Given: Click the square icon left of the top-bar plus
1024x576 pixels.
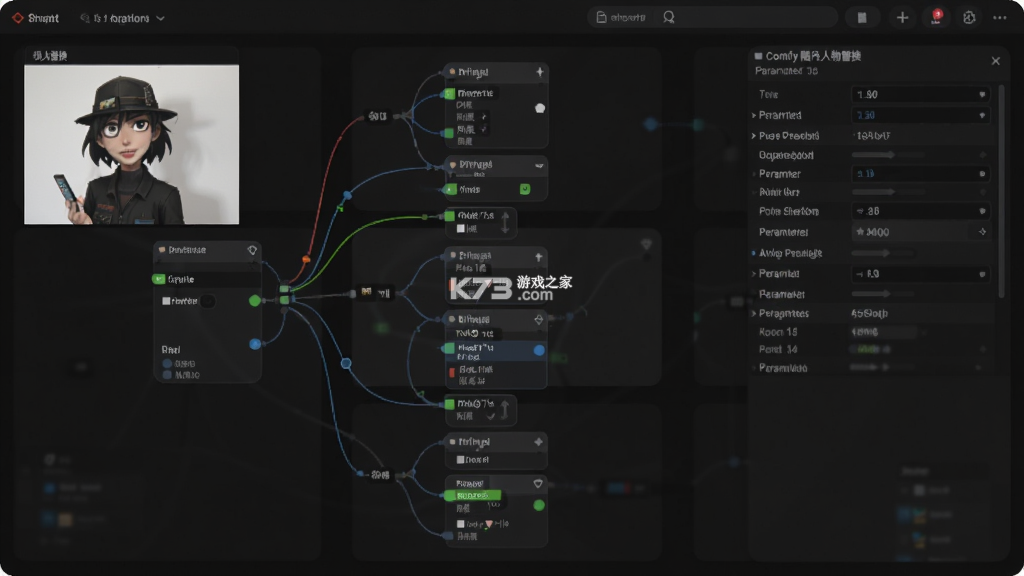Looking at the screenshot, I should (x=862, y=18).
